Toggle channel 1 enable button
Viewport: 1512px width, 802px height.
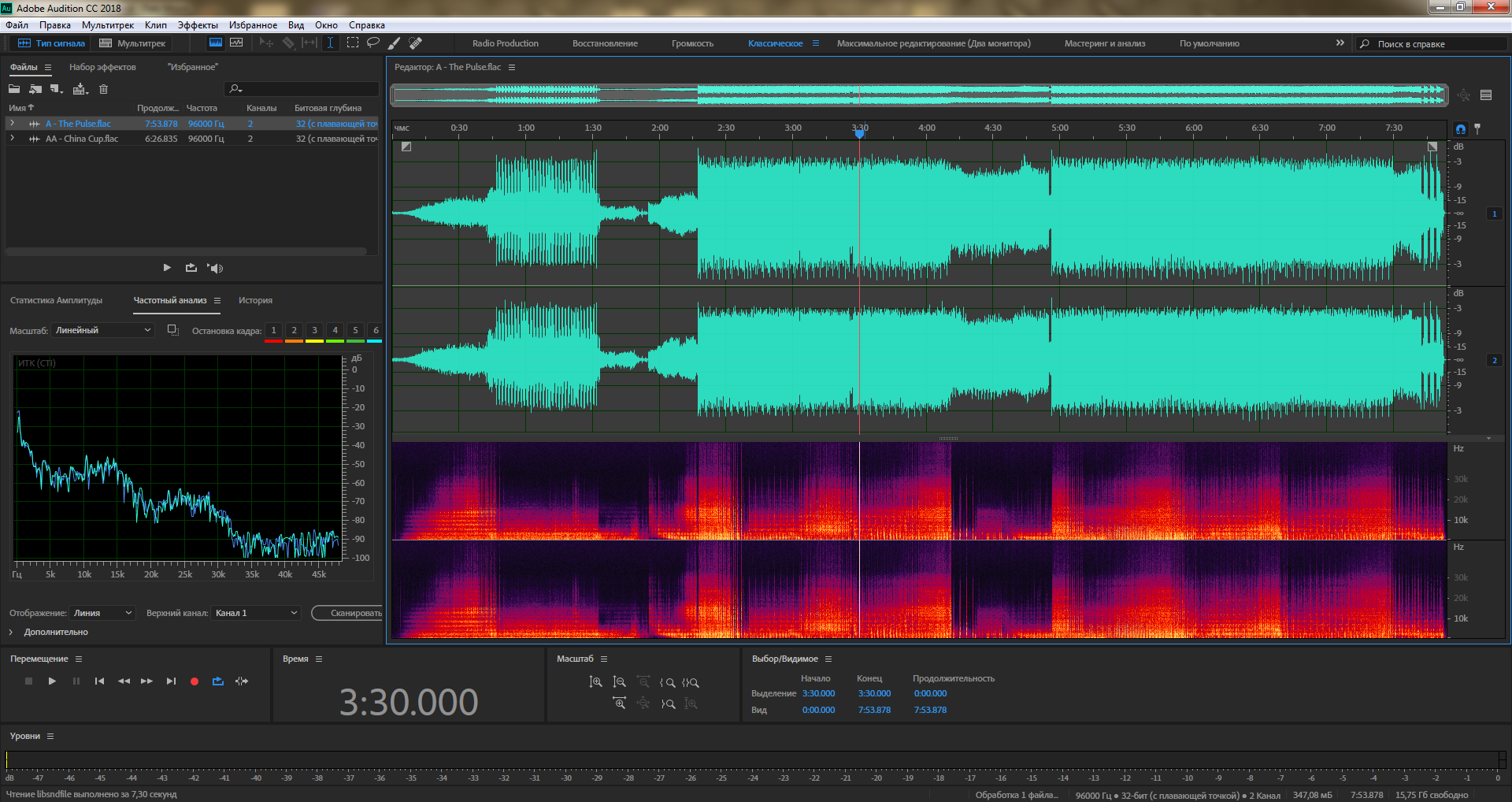click(1494, 213)
